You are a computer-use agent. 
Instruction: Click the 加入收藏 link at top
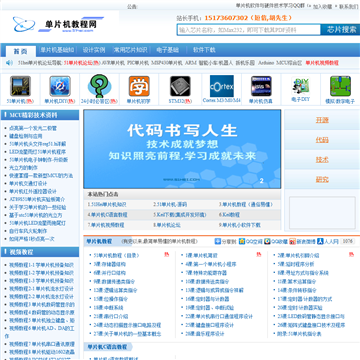point(322,7)
